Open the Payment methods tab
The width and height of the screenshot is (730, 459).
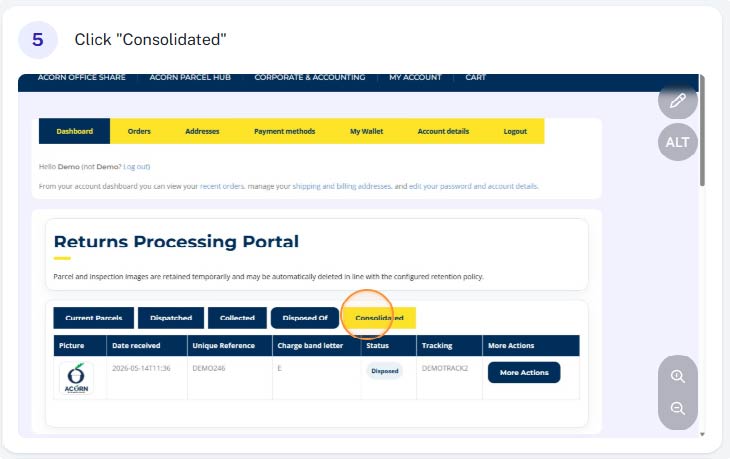point(284,131)
